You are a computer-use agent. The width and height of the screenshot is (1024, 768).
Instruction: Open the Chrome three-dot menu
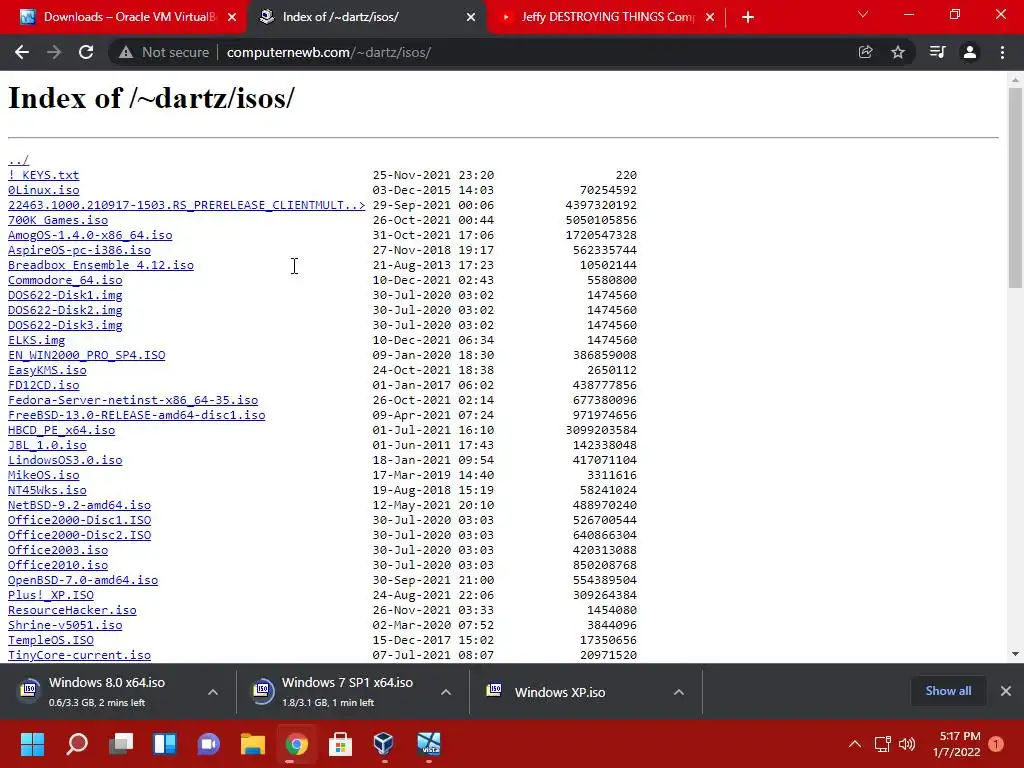point(1002,52)
